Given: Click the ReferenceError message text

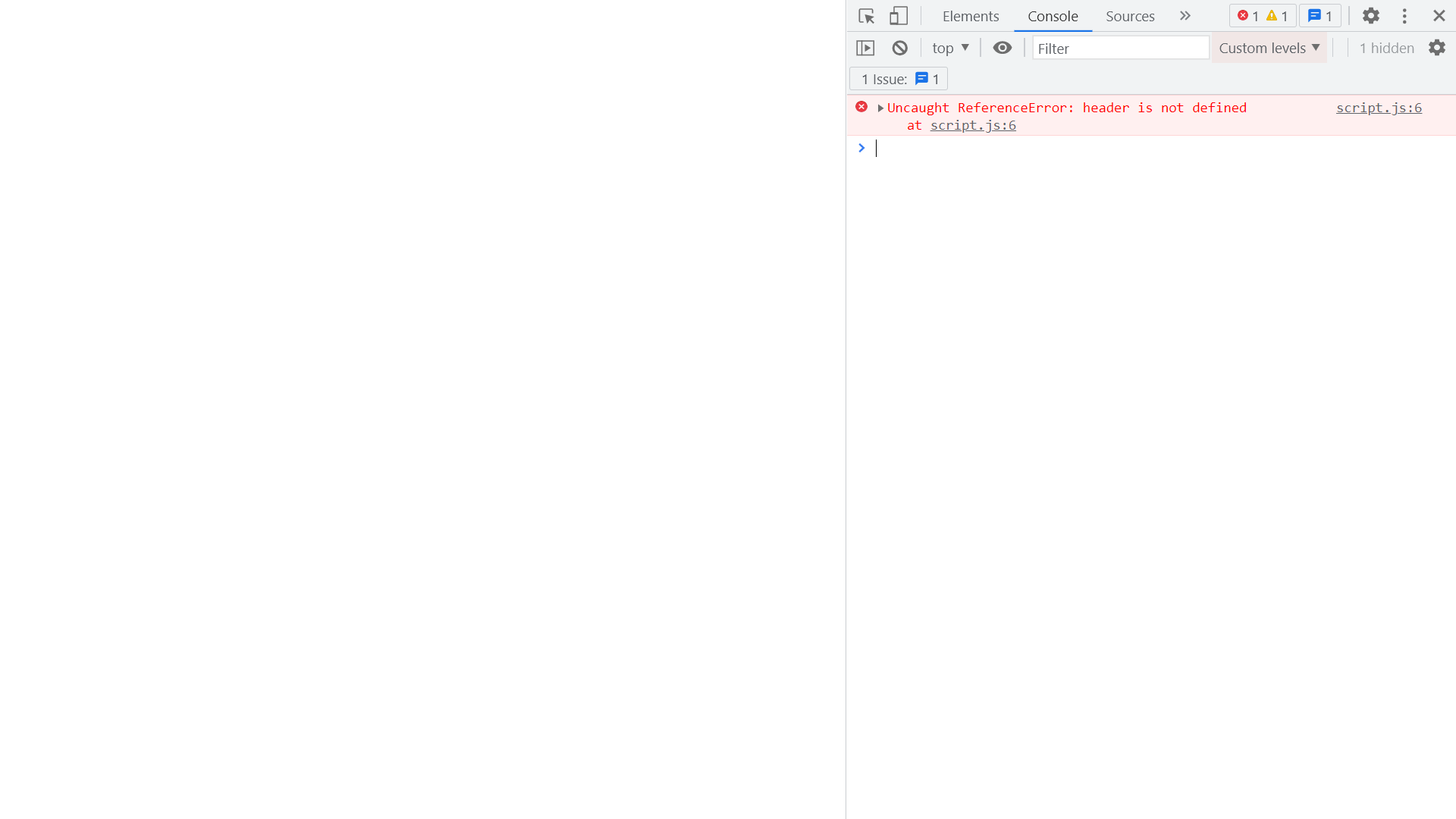Looking at the screenshot, I should tap(1067, 108).
